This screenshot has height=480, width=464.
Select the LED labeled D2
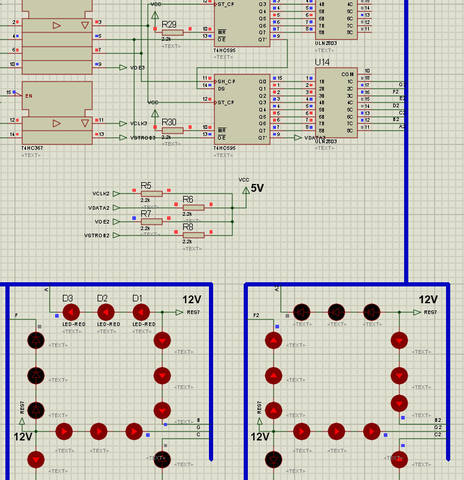(106, 312)
